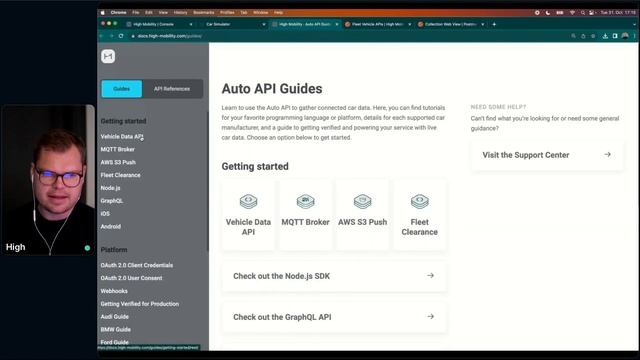The height and width of the screenshot is (360, 640).
Task: Click arrow on GraphQL API card
Action: (x=430, y=316)
